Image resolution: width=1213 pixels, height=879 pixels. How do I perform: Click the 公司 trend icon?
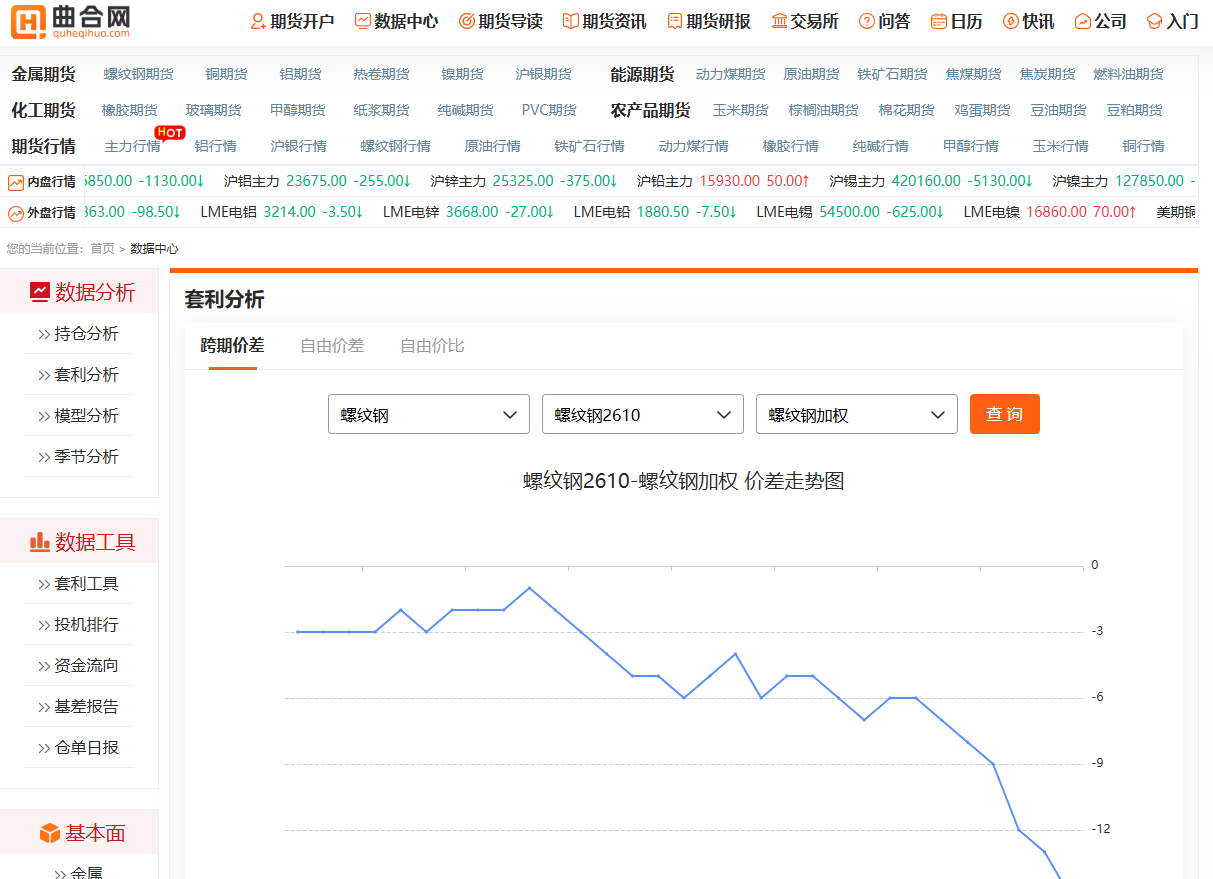(x=1083, y=21)
